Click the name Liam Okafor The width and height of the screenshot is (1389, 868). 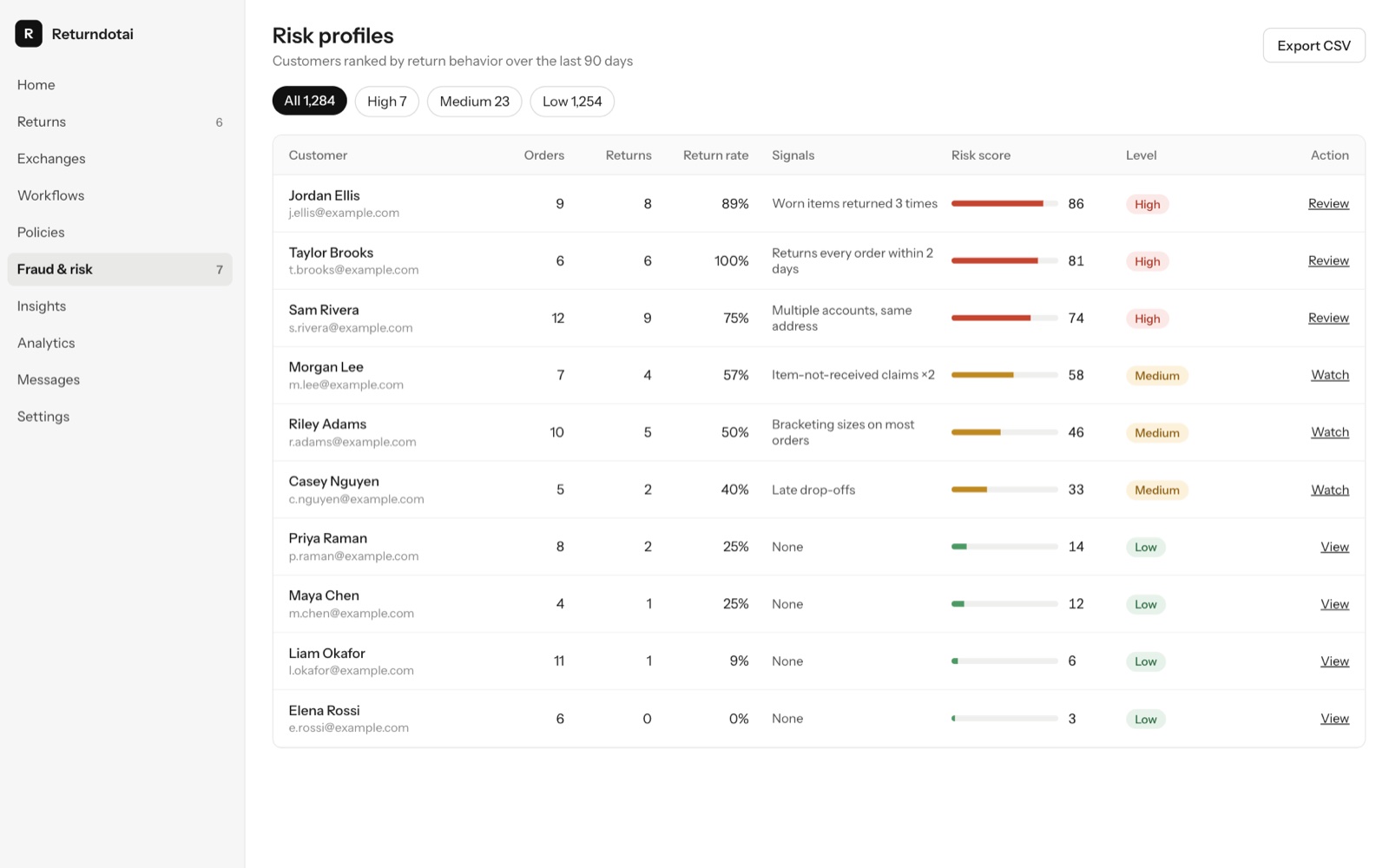click(326, 653)
